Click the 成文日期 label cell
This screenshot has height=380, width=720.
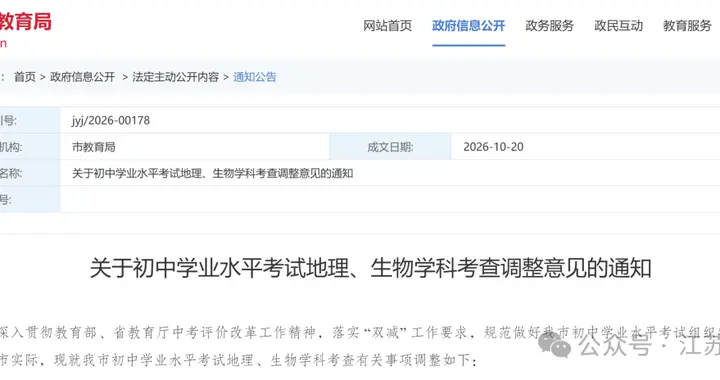tap(390, 147)
